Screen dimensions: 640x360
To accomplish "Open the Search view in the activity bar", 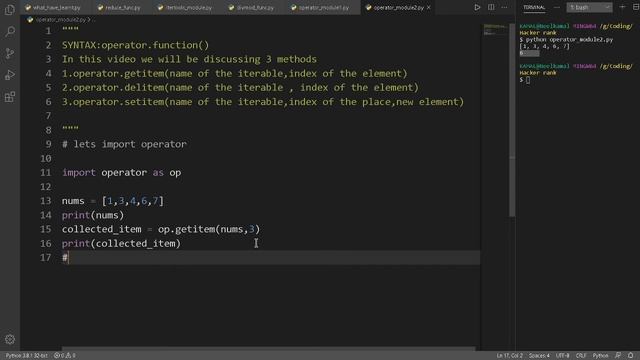I will pyautogui.click(x=10, y=31).
